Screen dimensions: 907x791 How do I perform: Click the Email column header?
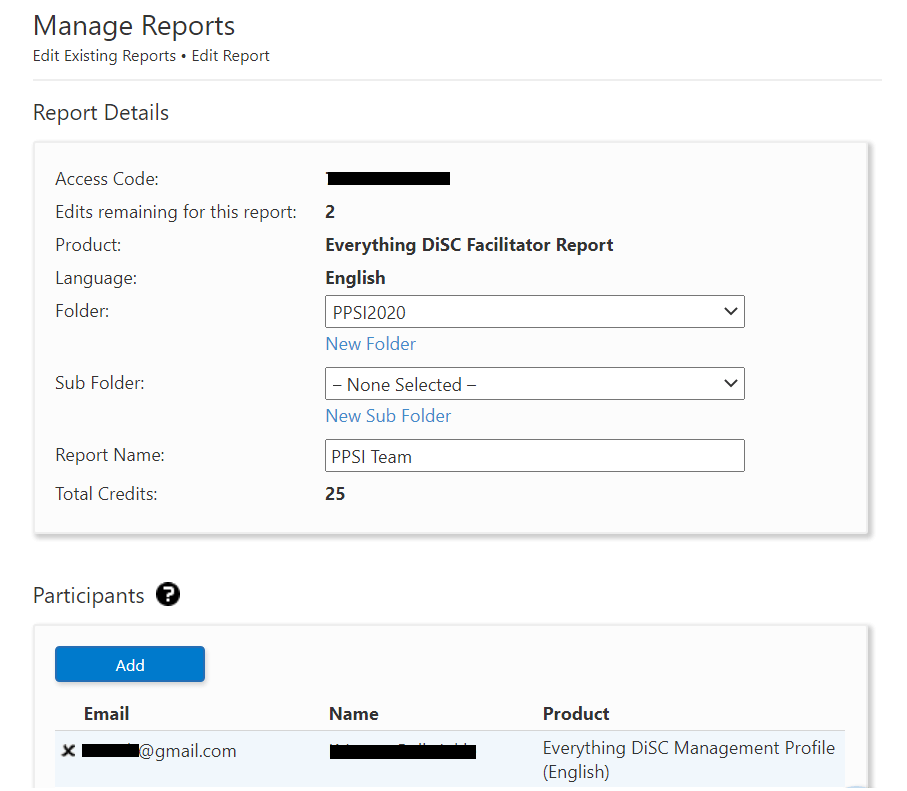(106, 714)
